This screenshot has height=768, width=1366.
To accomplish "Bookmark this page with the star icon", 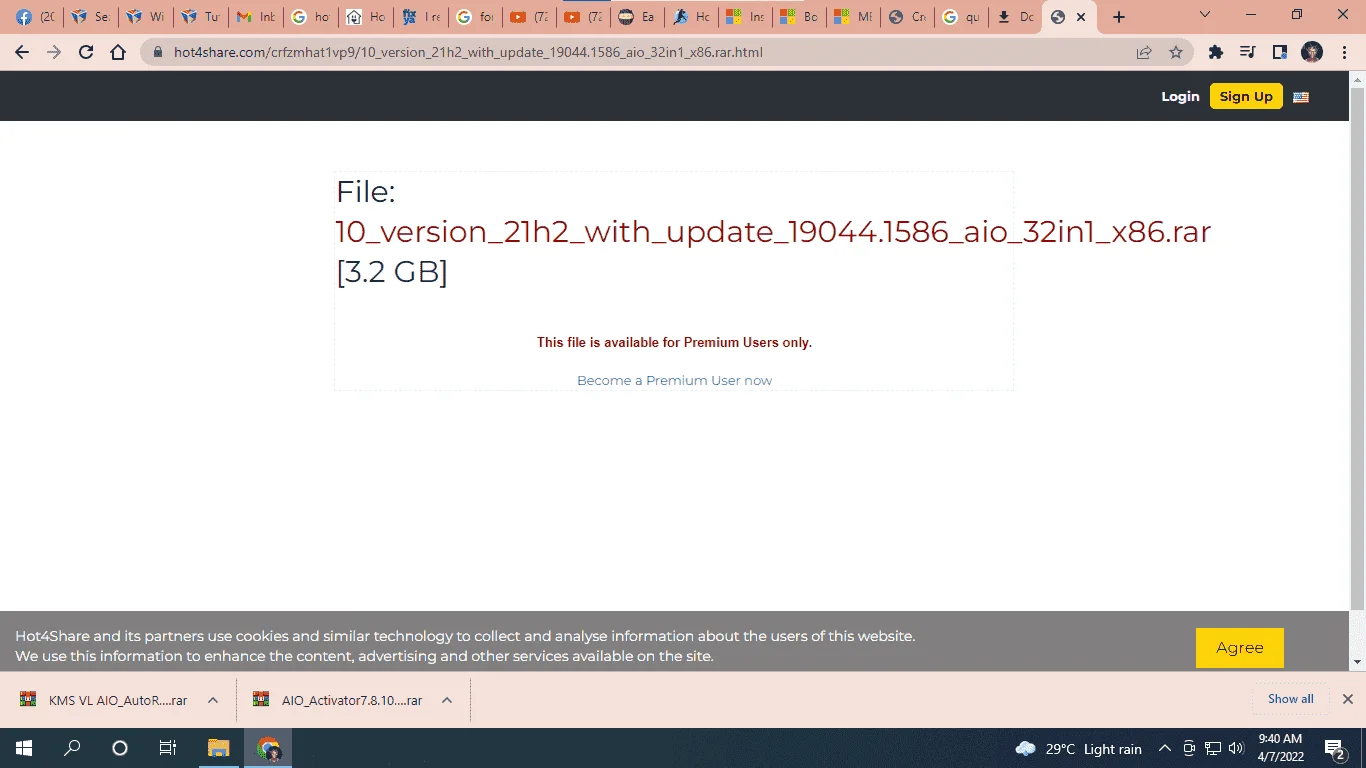I will (1176, 52).
